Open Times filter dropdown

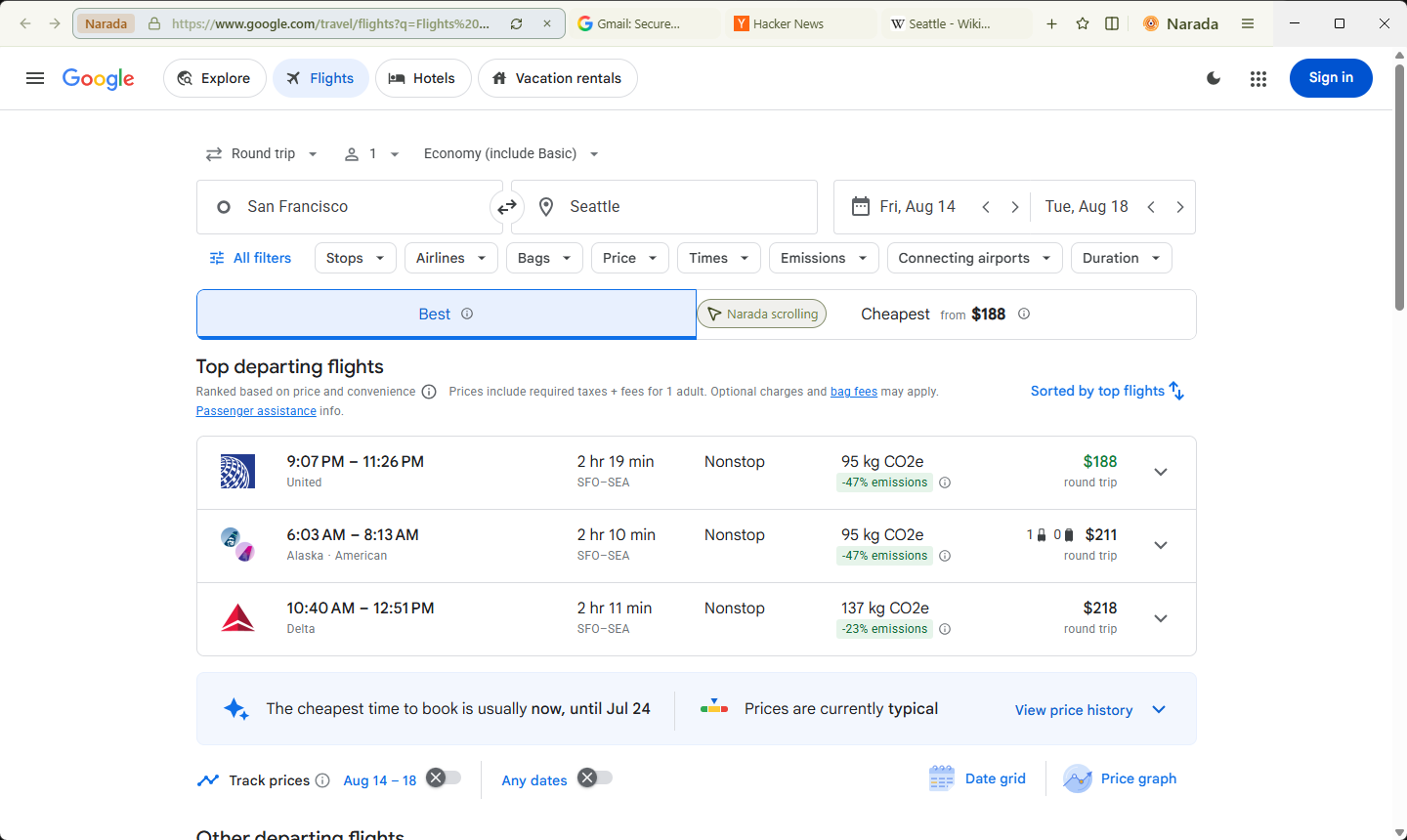point(719,258)
